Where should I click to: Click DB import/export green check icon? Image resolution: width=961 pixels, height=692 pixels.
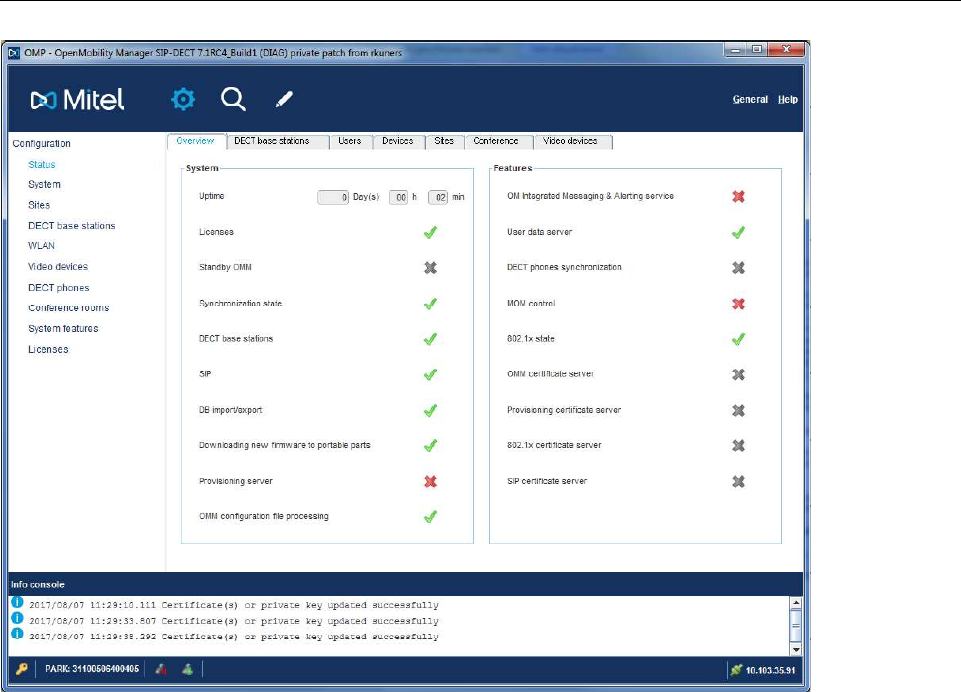(x=430, y=410)
